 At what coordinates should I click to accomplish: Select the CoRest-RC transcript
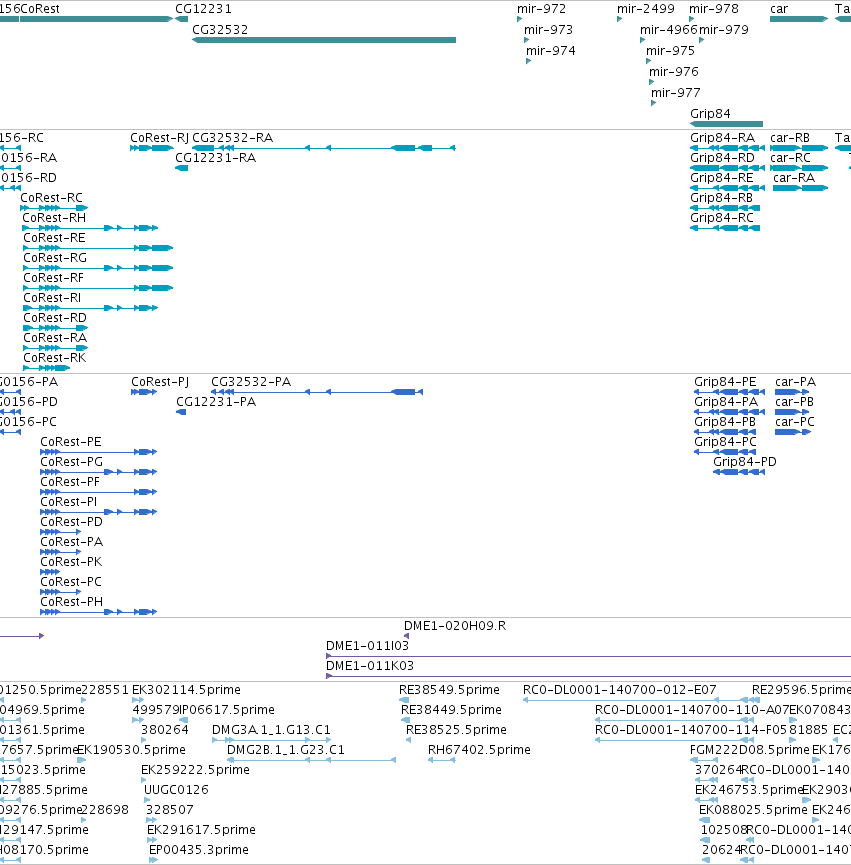pos(54,208)
